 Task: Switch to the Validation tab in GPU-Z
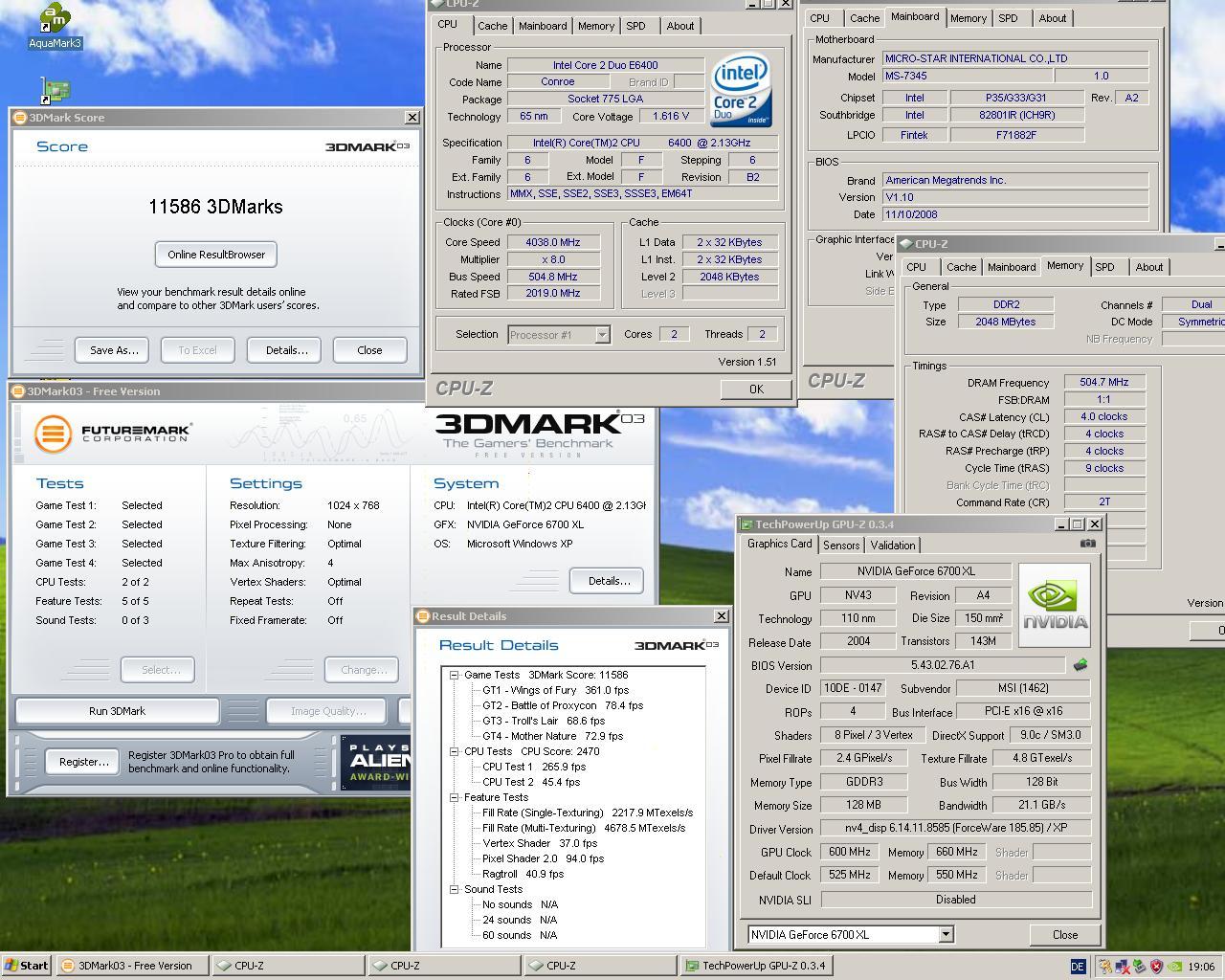point(893,546)
